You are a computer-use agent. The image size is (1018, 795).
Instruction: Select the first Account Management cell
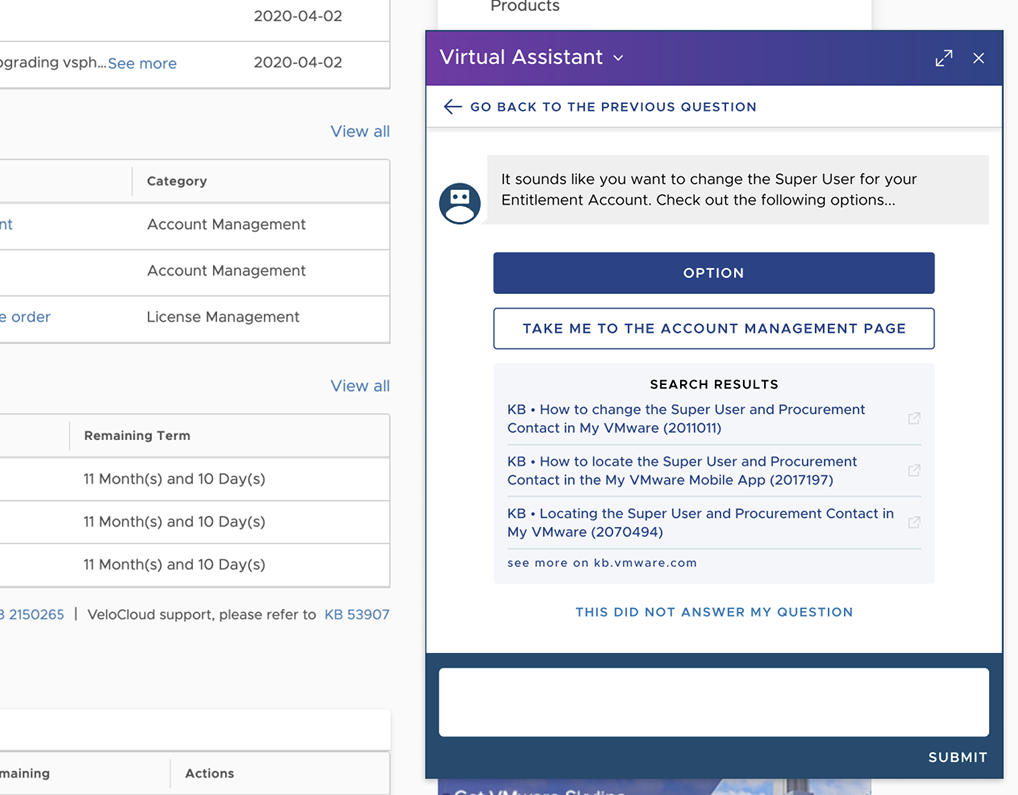coord(226,224)
